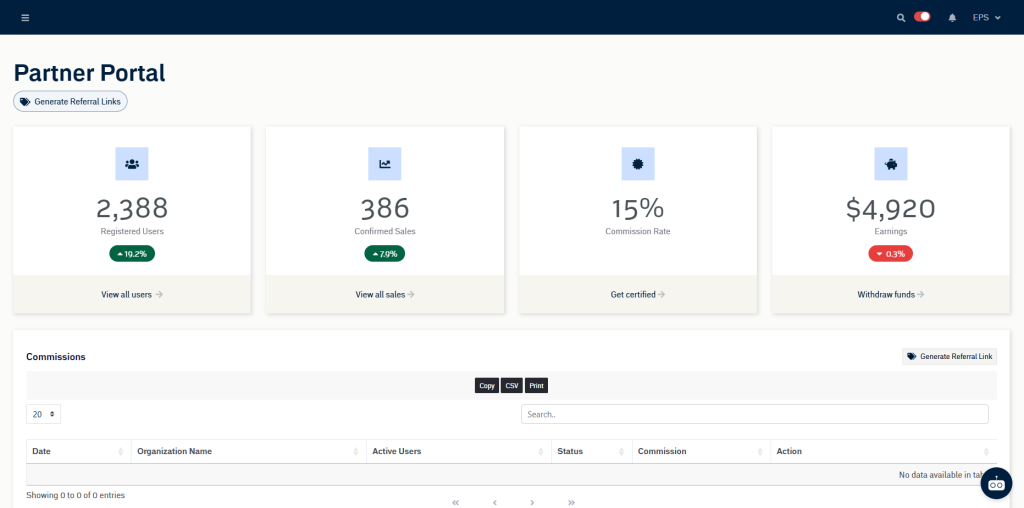Export the commissions table as CSV
The image size is (1024, 508).
pyautogui.click(x=511, y=385)
